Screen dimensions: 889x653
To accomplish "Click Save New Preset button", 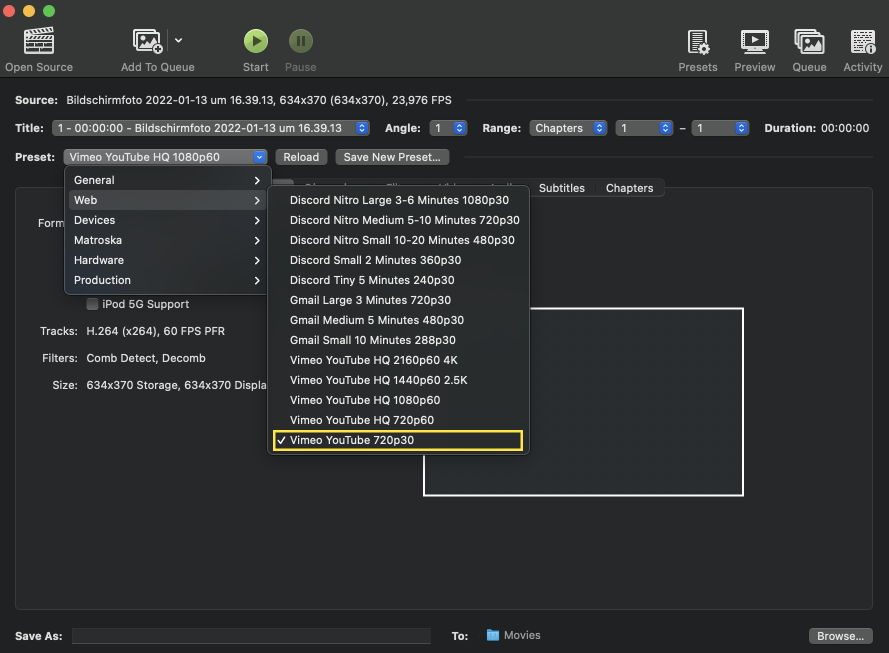I will 392,157.
